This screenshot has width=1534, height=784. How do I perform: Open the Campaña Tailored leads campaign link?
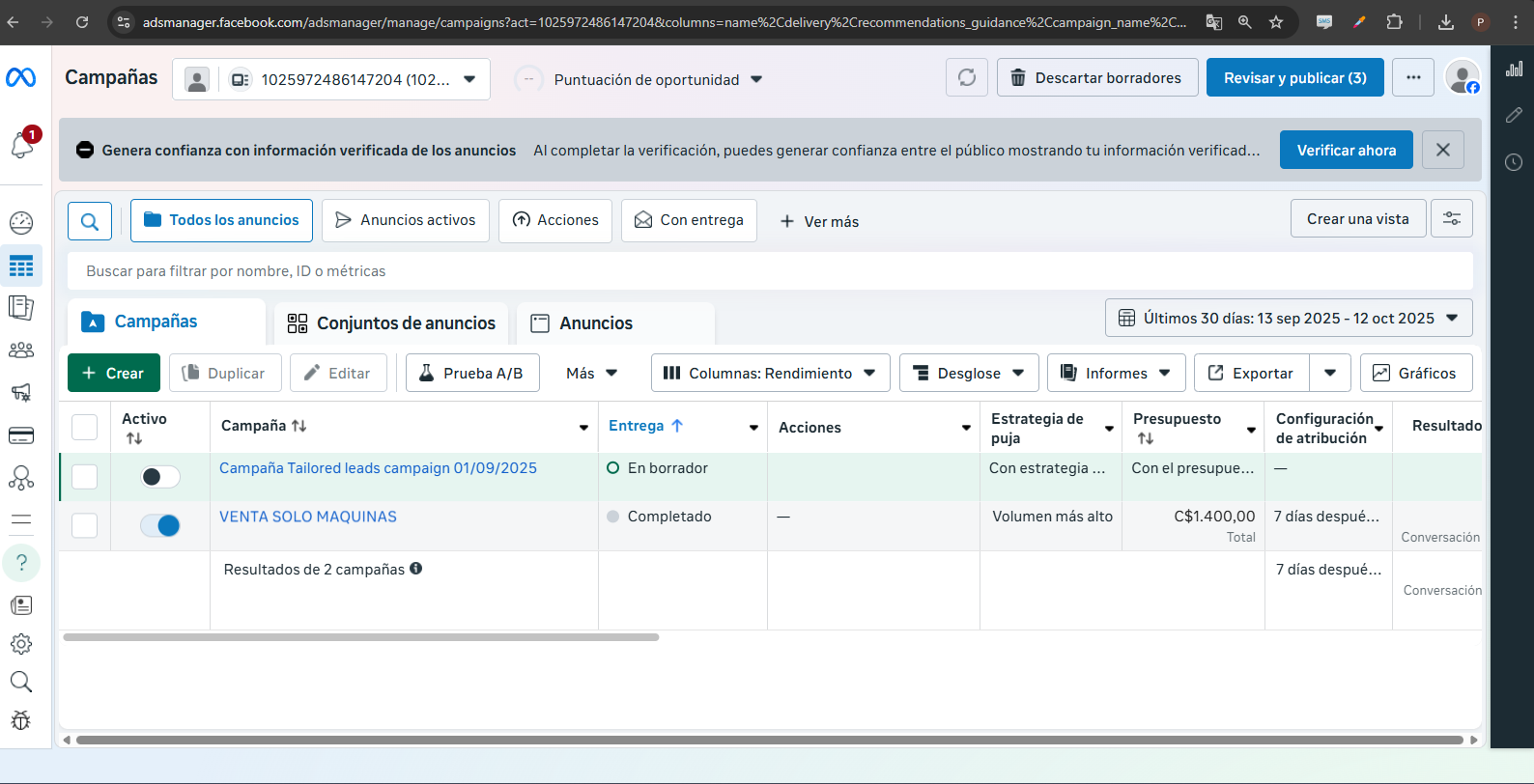click(x=378, y=468)
